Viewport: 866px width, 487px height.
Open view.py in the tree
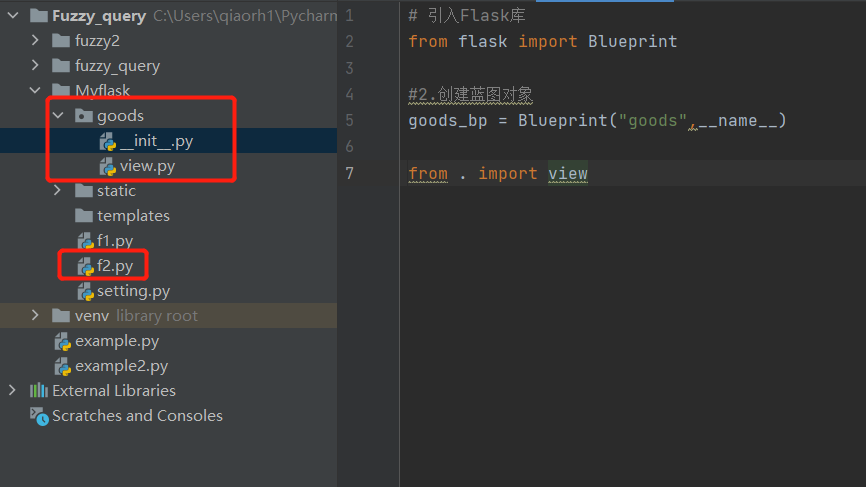pos(147,166)
